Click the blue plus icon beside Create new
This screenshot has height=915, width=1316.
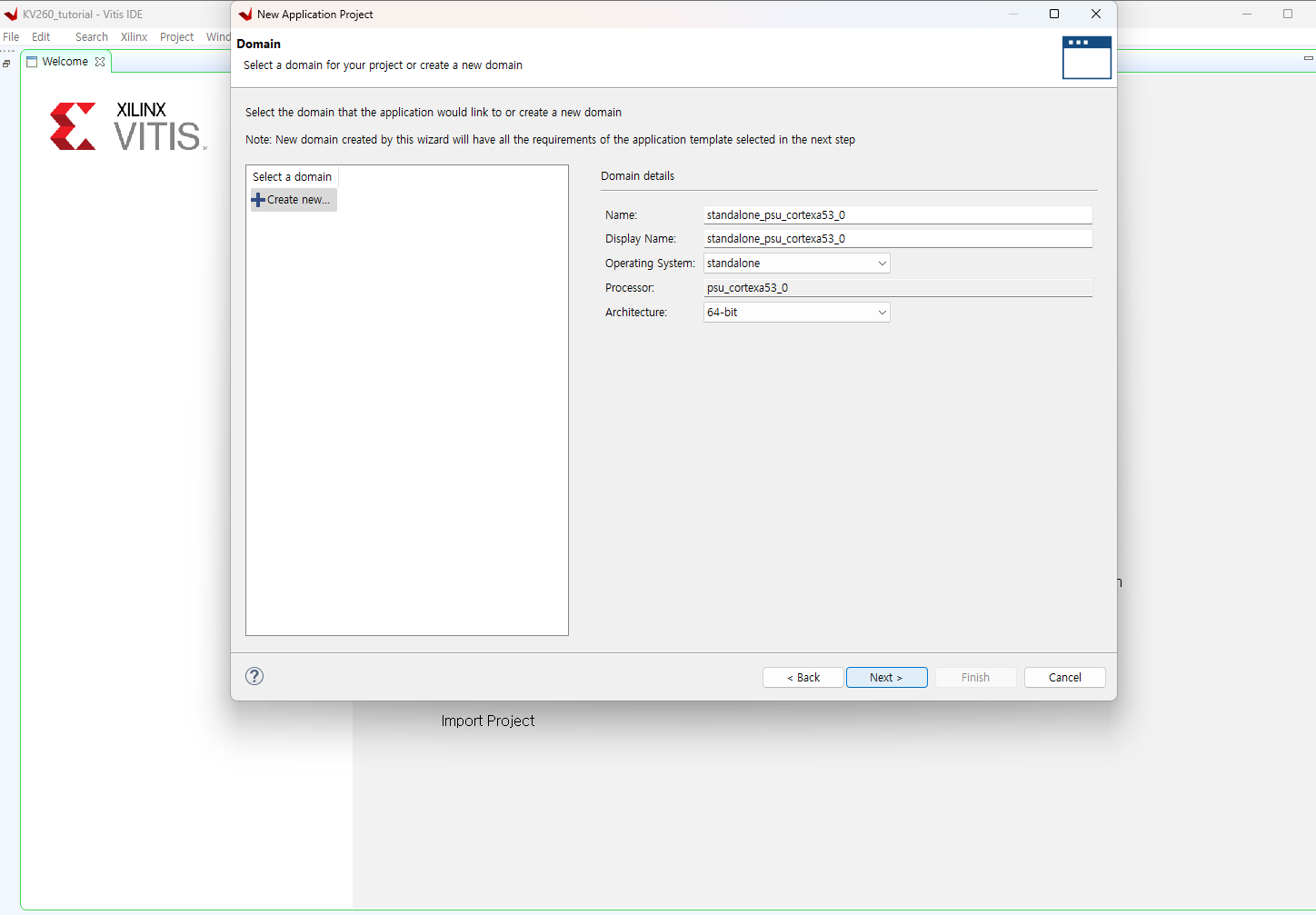coord(258,200)
